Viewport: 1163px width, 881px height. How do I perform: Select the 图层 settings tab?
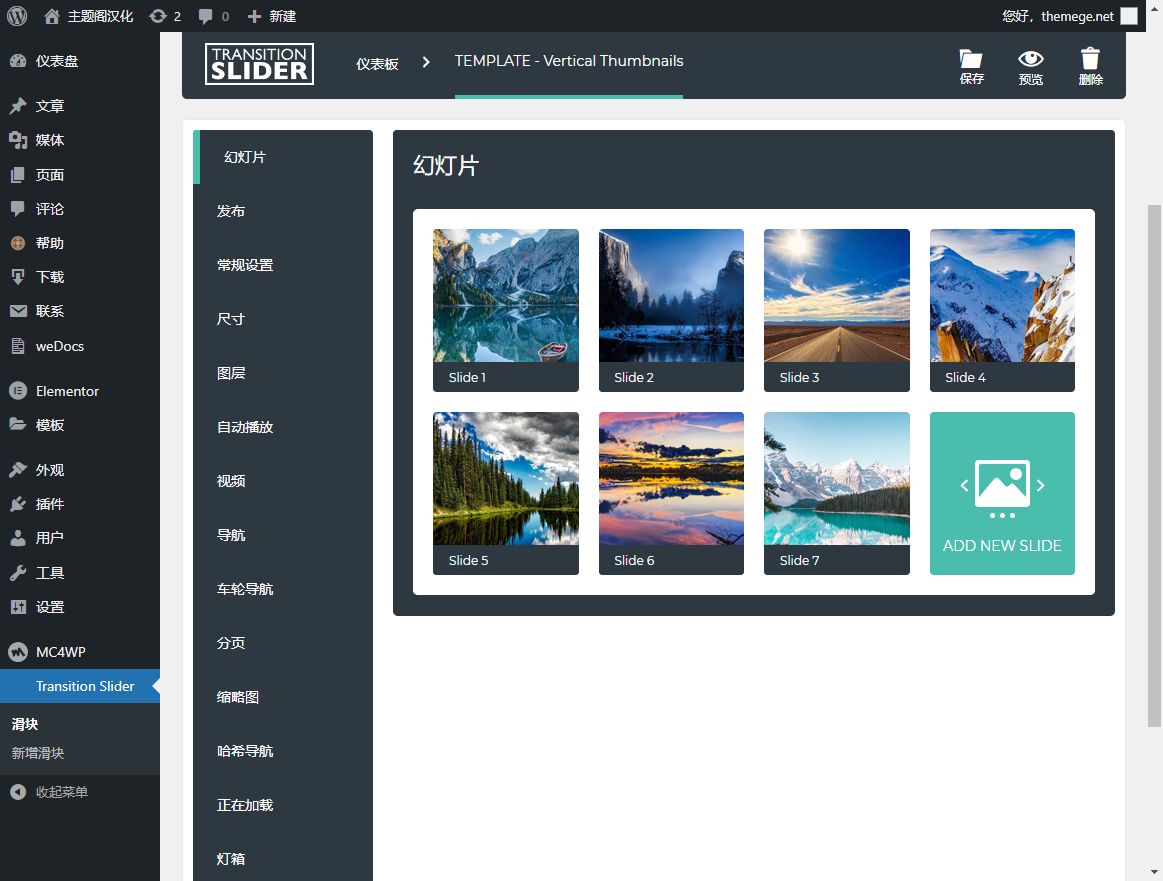pyautogui.click(x=283, y=374)
